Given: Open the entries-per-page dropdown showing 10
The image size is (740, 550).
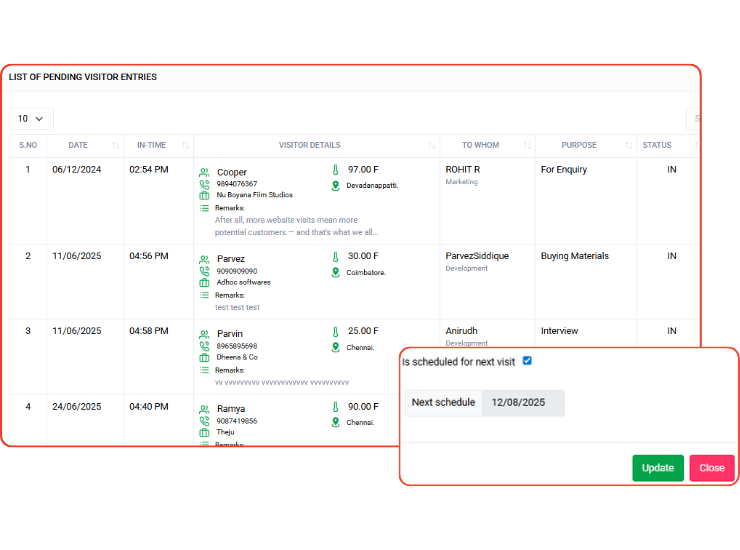Looking at the screenshot, I should click(32, 118).
